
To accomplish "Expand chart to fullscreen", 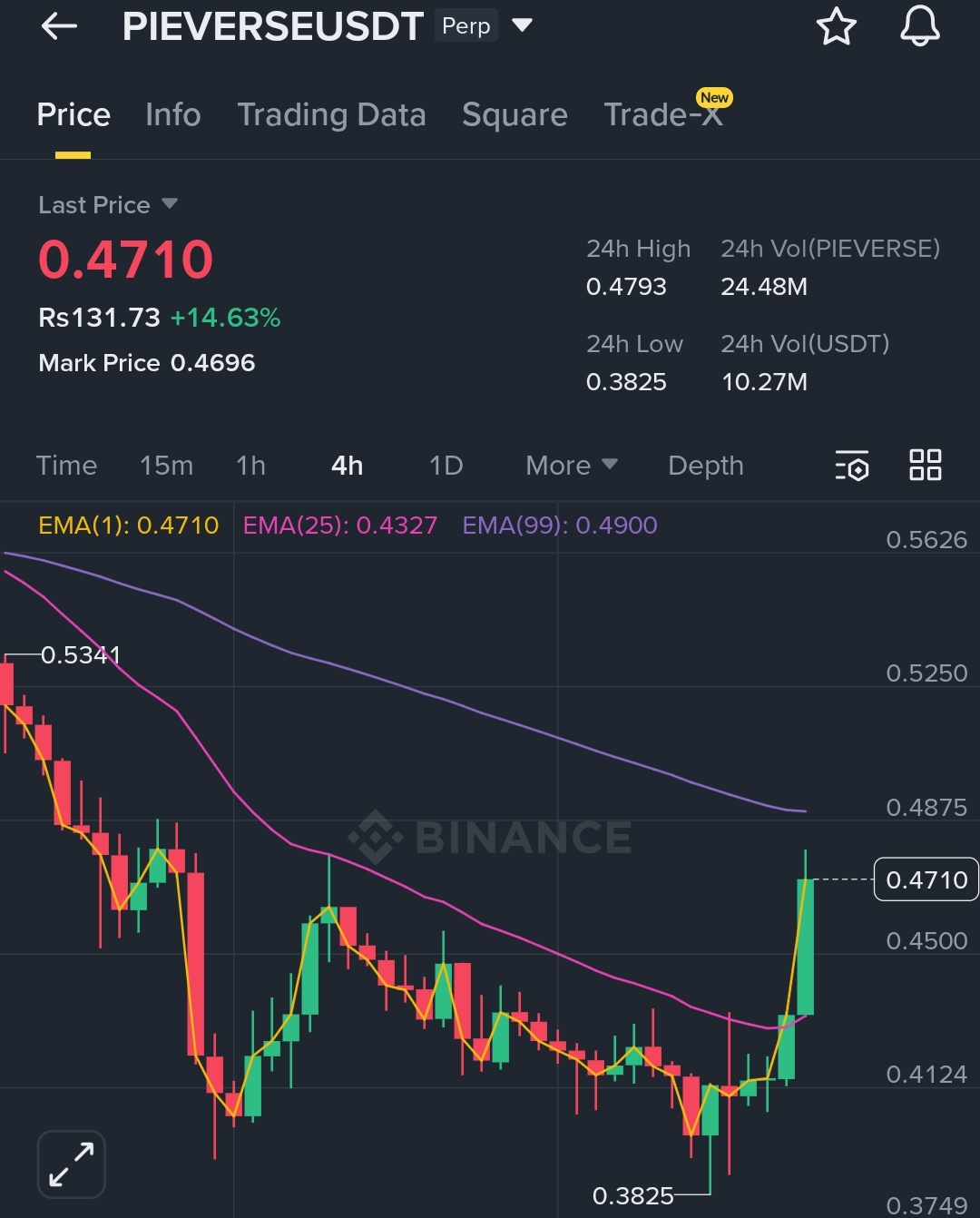I will pos(72,1164).
